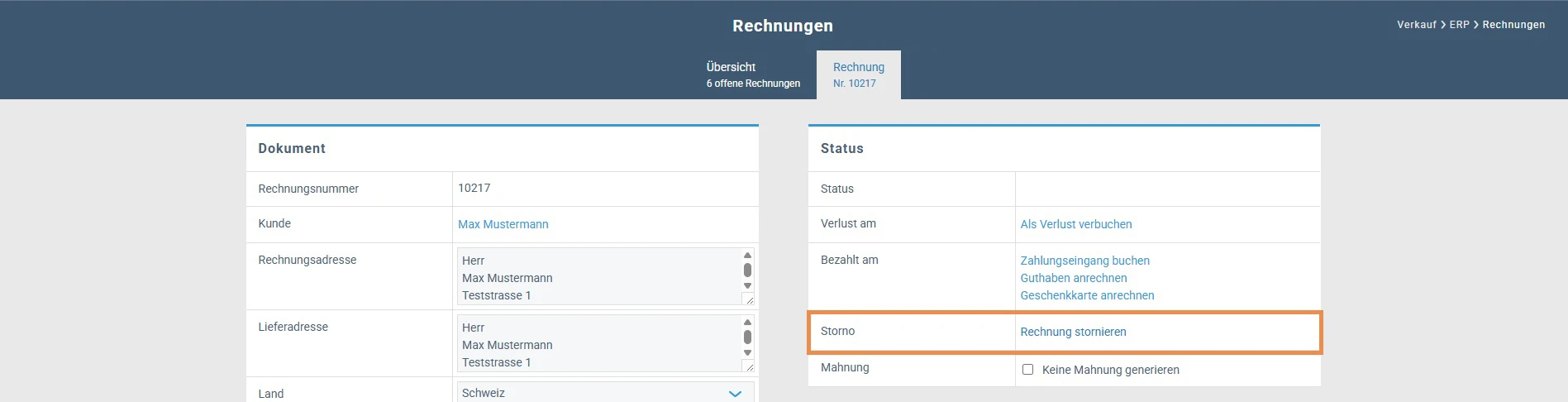This screenshot has width=1568, height=402.
Task: Click Verkauf in the breadcrumb
Action: tap(1417, 25)
